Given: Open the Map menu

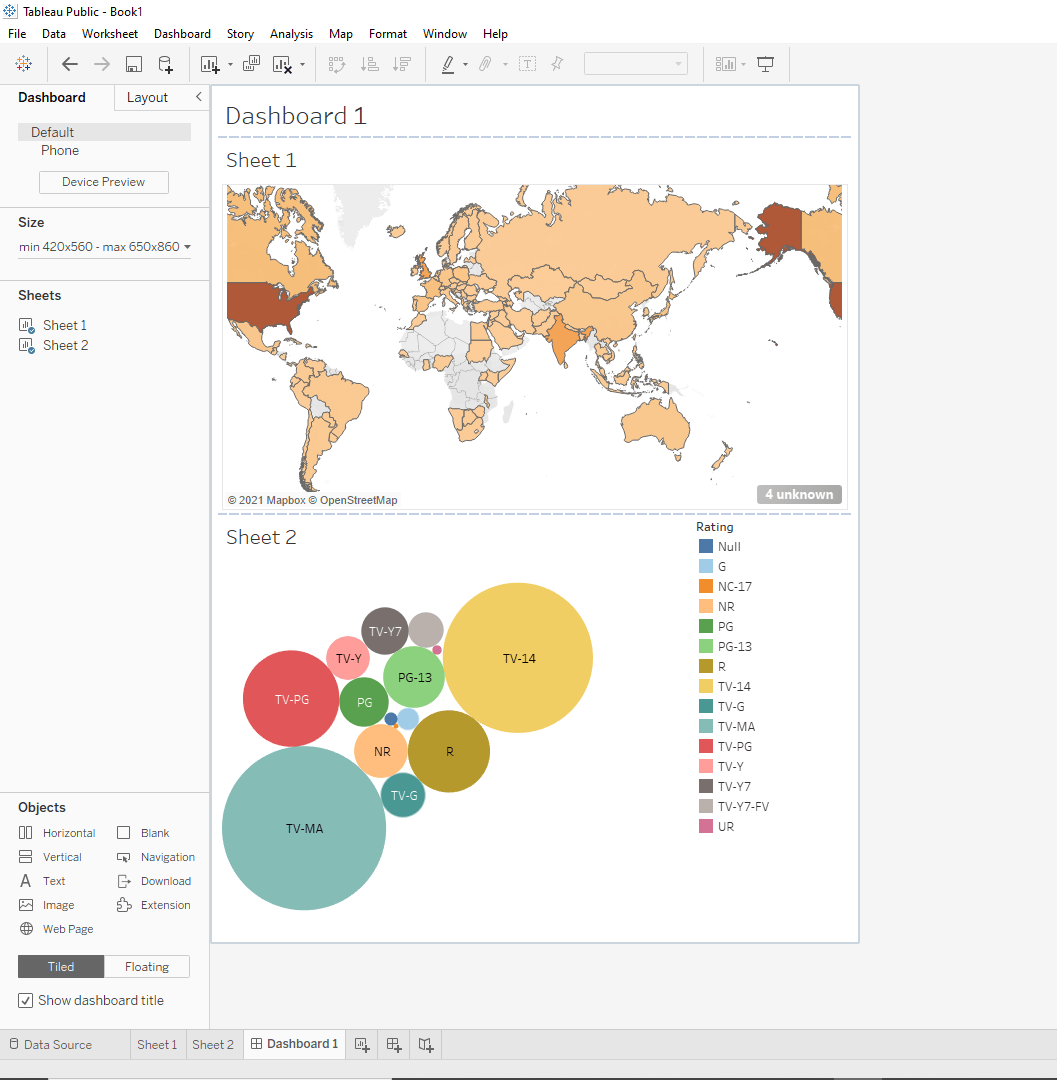Looking at the screenshot, I should (340, 33).
